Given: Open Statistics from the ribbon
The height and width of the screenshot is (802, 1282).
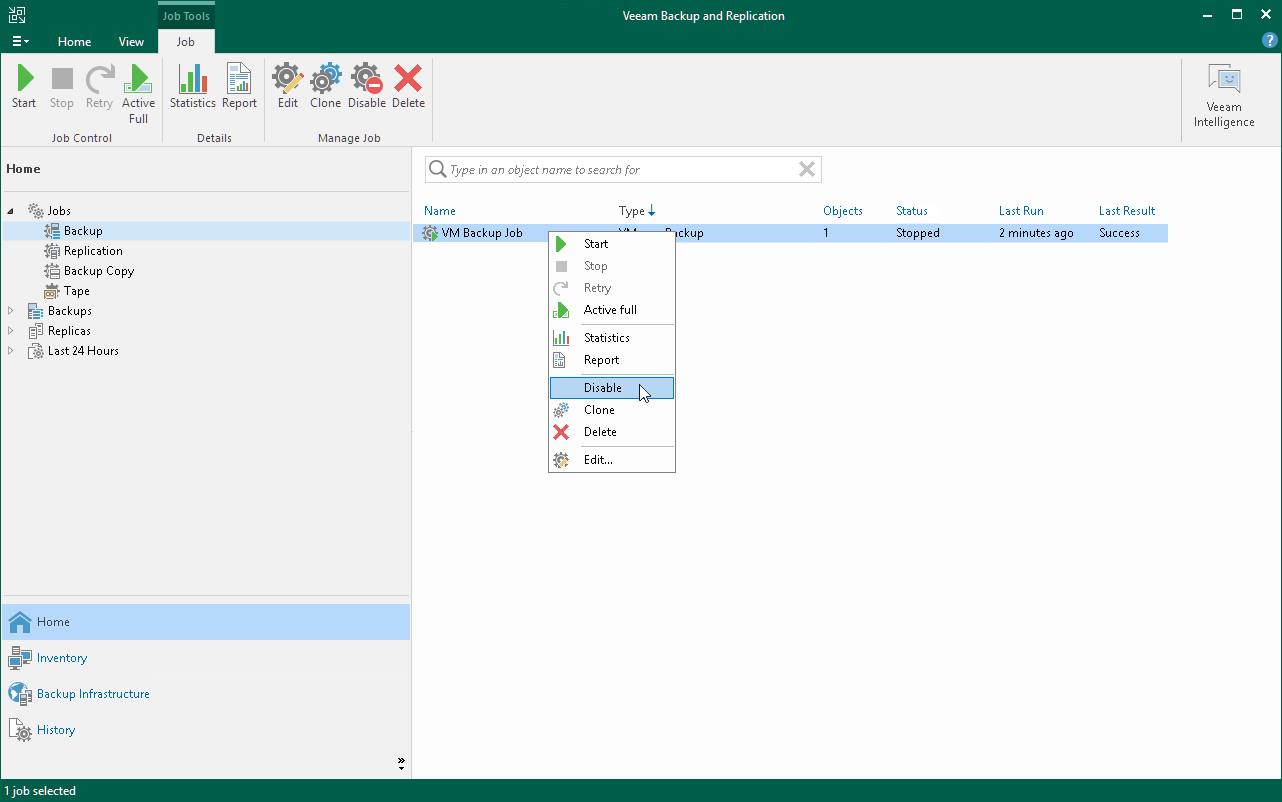Looking at the screenshot, I should click(192, 87).
